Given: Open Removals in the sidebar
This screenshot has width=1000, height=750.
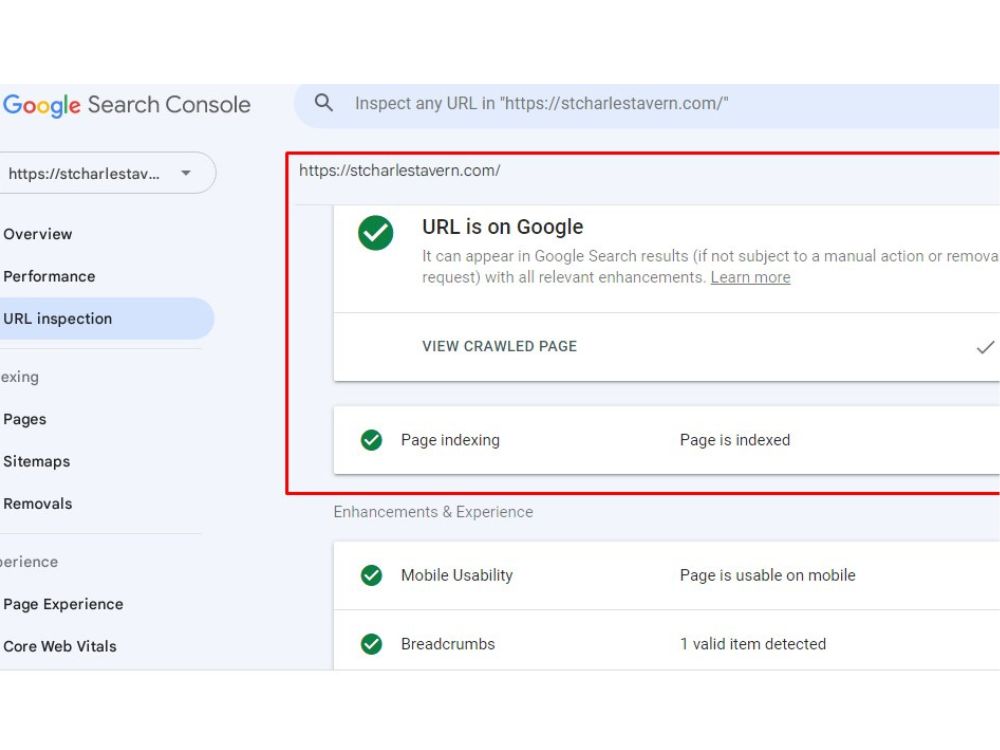Looking at the screenshot, I should pos(38,503).
